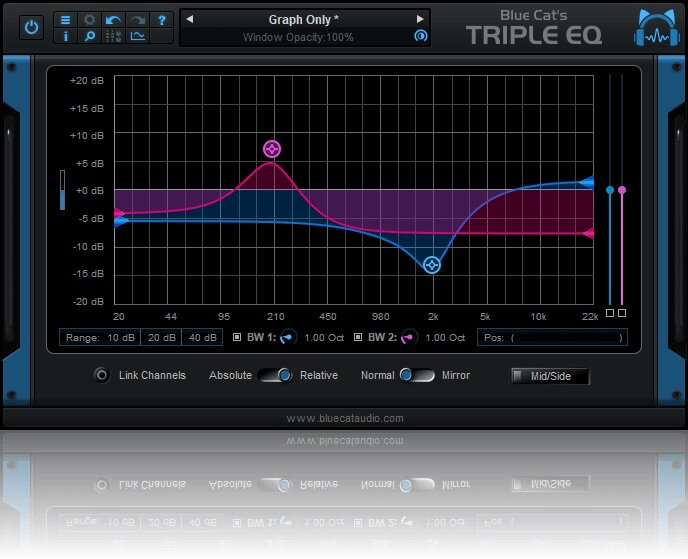Set graph range to 20 dB
688x559 pixels.
161,337
